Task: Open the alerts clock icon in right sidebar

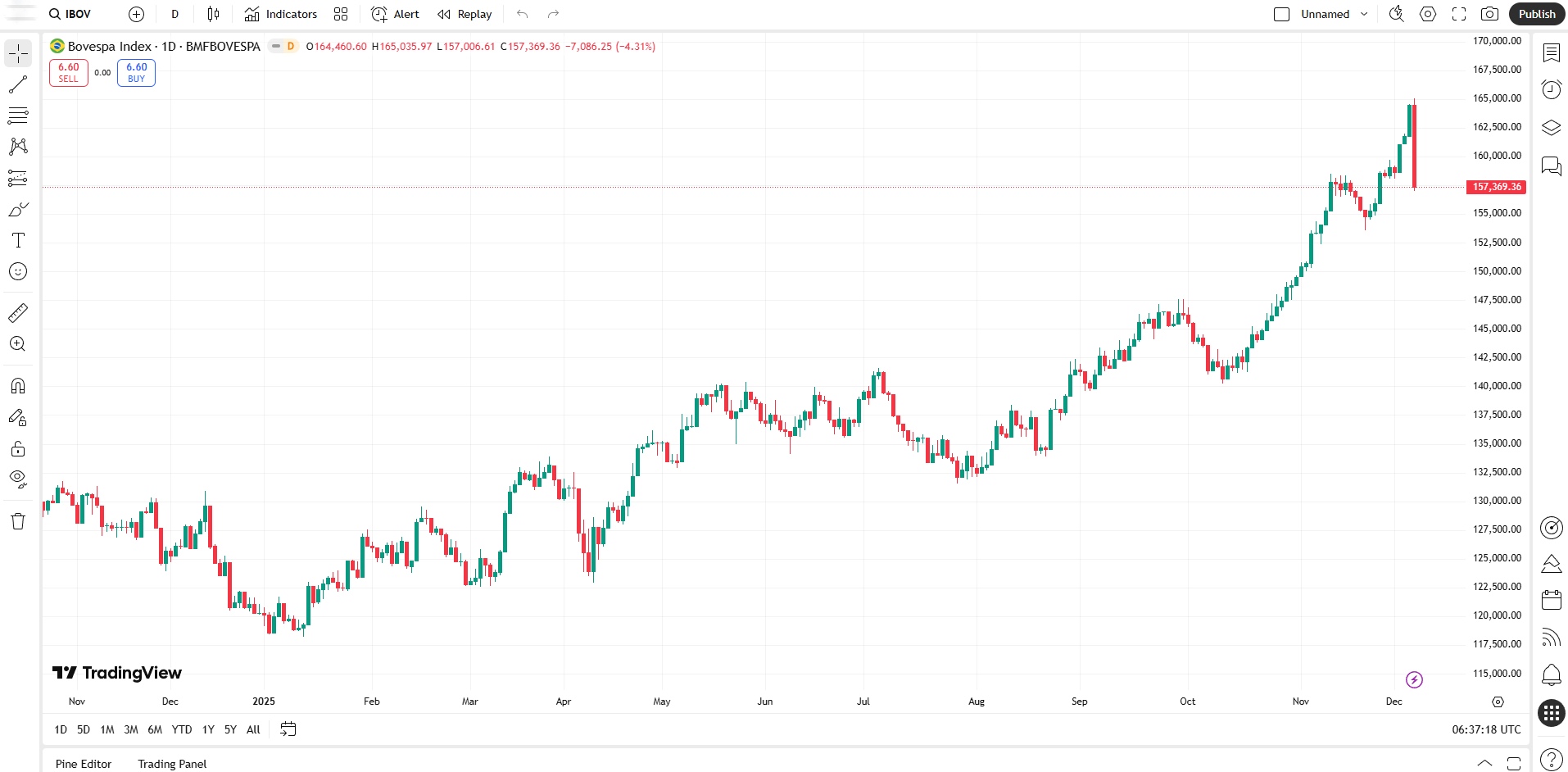Action: coord(1551,89)
